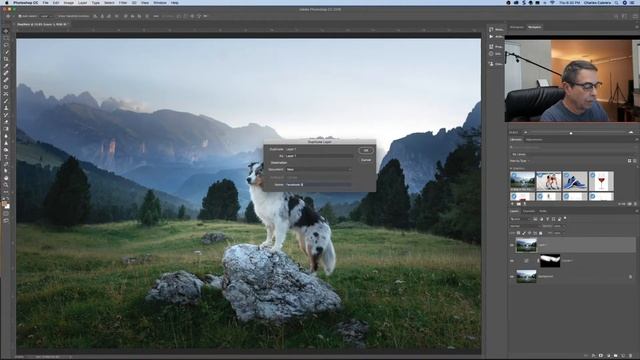Select the Move tool
Viewport: 640px width, 360px height.
pyautogui.click(x=6, y=31)
